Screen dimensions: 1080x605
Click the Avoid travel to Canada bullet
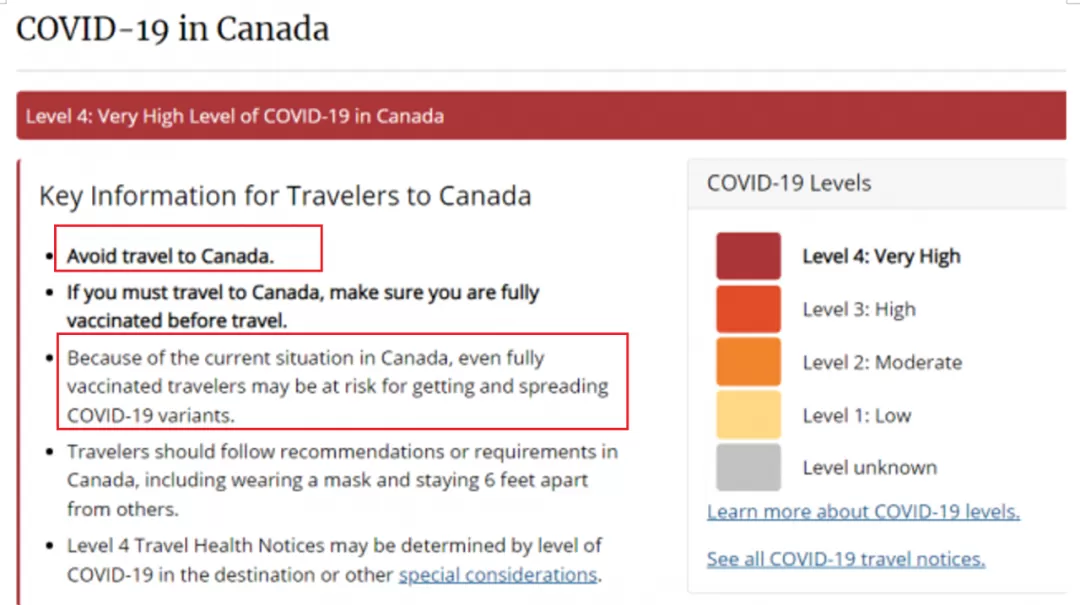pyautogui.click(x=170, y=256)
